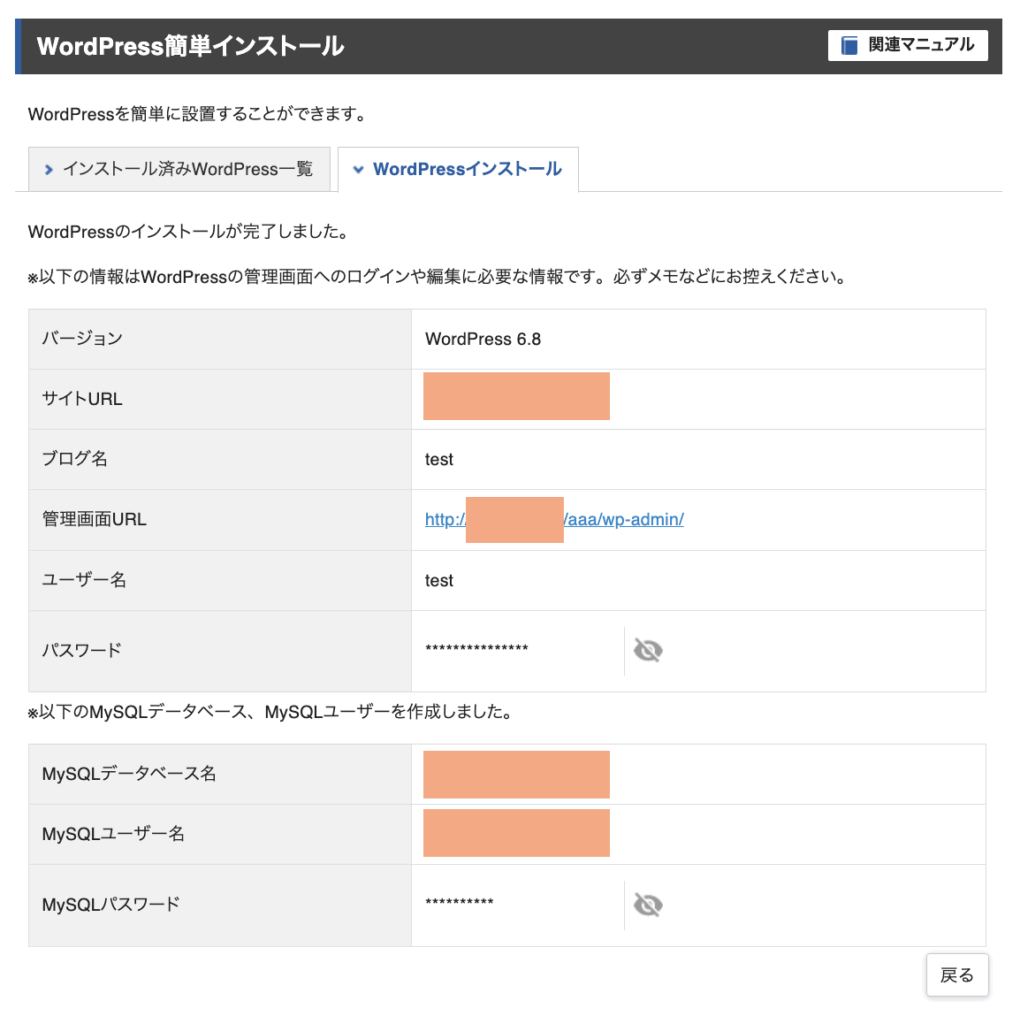Reveal the MySQLパスワード with eye icon
This screenshot has height=1024, width=1020.
[x=648, y=905]
